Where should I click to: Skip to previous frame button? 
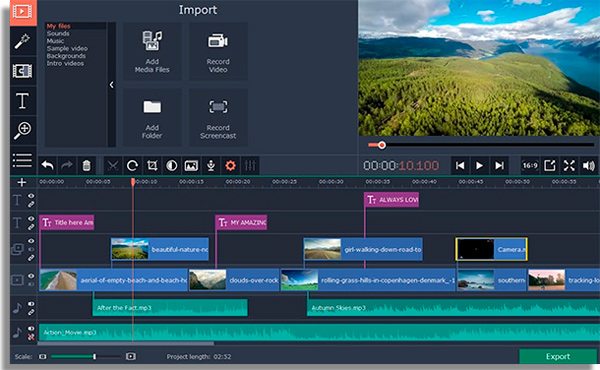(x=460, y=165)
